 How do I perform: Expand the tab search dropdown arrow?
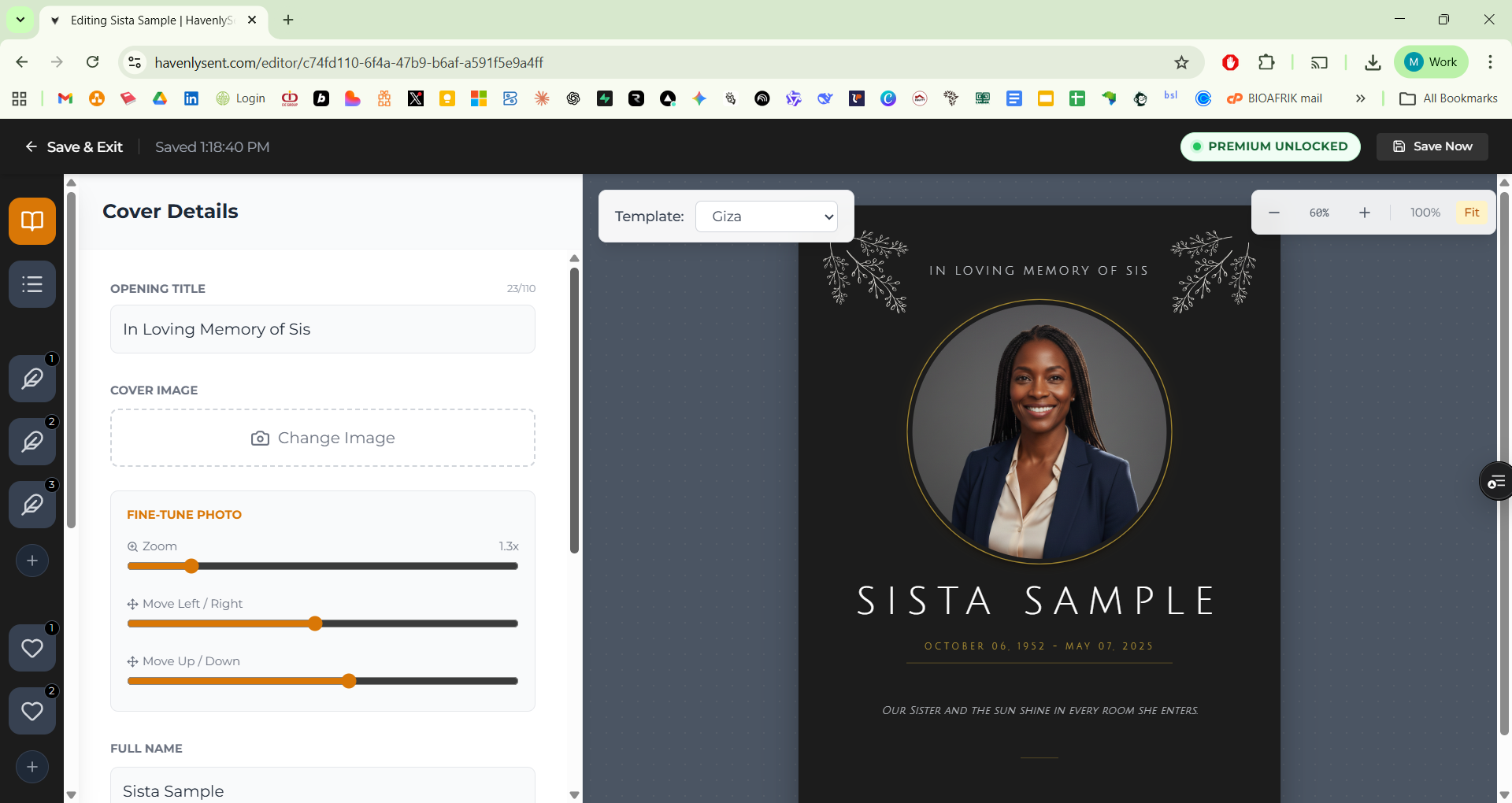(20, 20)
